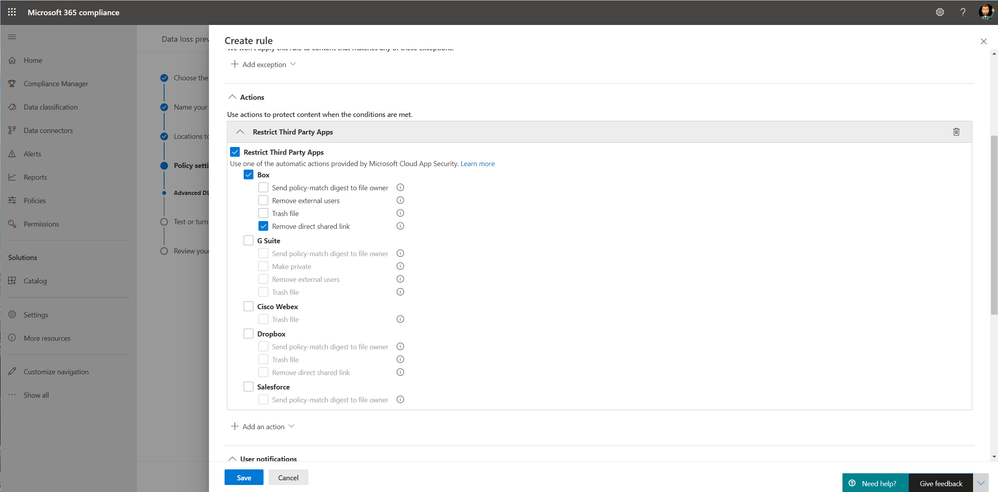998x492 pixels.
Task: Open the help question mark icon
Action: 963,12
